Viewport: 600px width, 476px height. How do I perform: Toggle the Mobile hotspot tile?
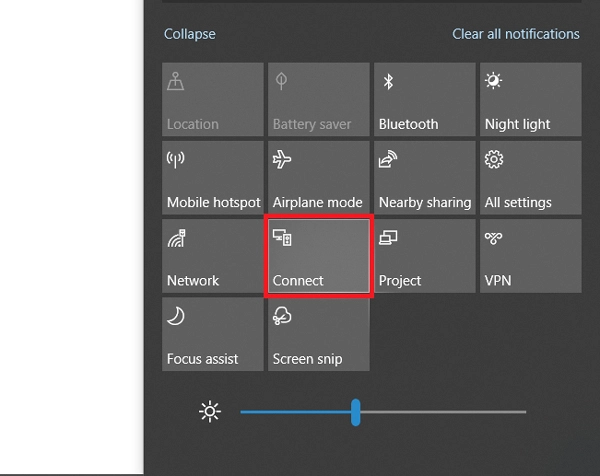click(213, 178)
